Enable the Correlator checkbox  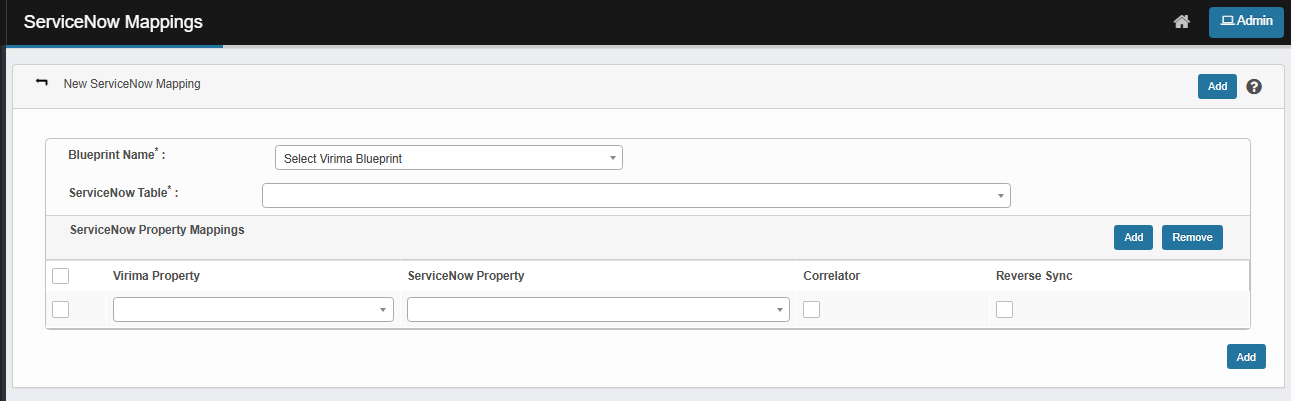[812, 310]
